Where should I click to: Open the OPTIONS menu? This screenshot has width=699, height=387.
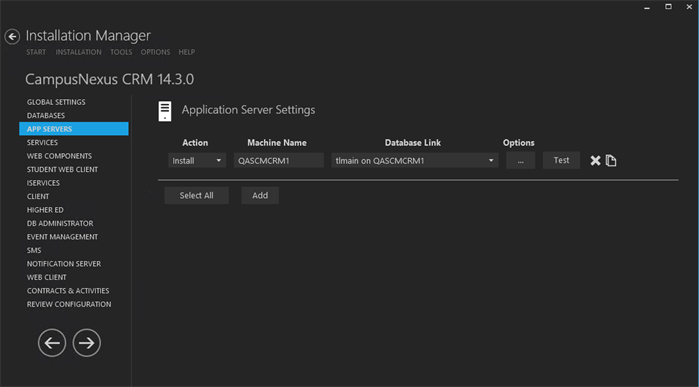pyautogui.click(x=156, y=52)
